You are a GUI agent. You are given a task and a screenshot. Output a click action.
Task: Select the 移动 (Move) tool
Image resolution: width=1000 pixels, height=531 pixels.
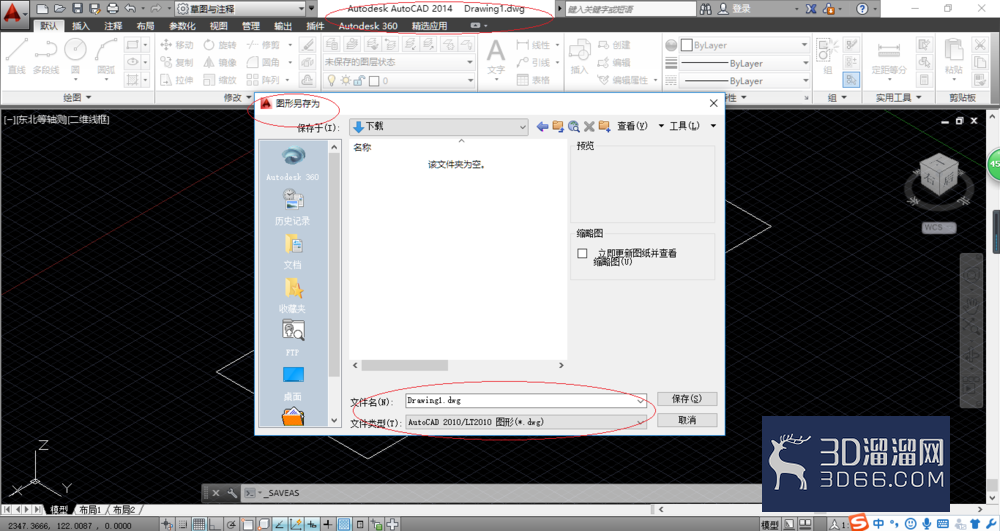(177, 45)
